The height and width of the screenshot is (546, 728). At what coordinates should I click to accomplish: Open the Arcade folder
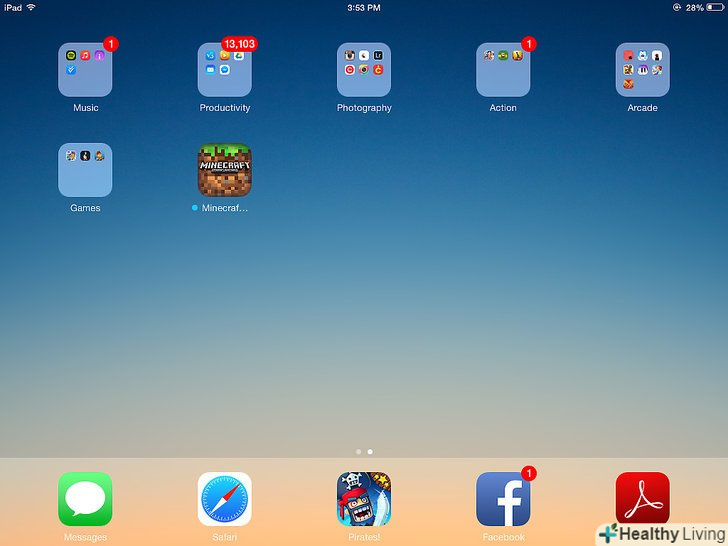(643, 70)
